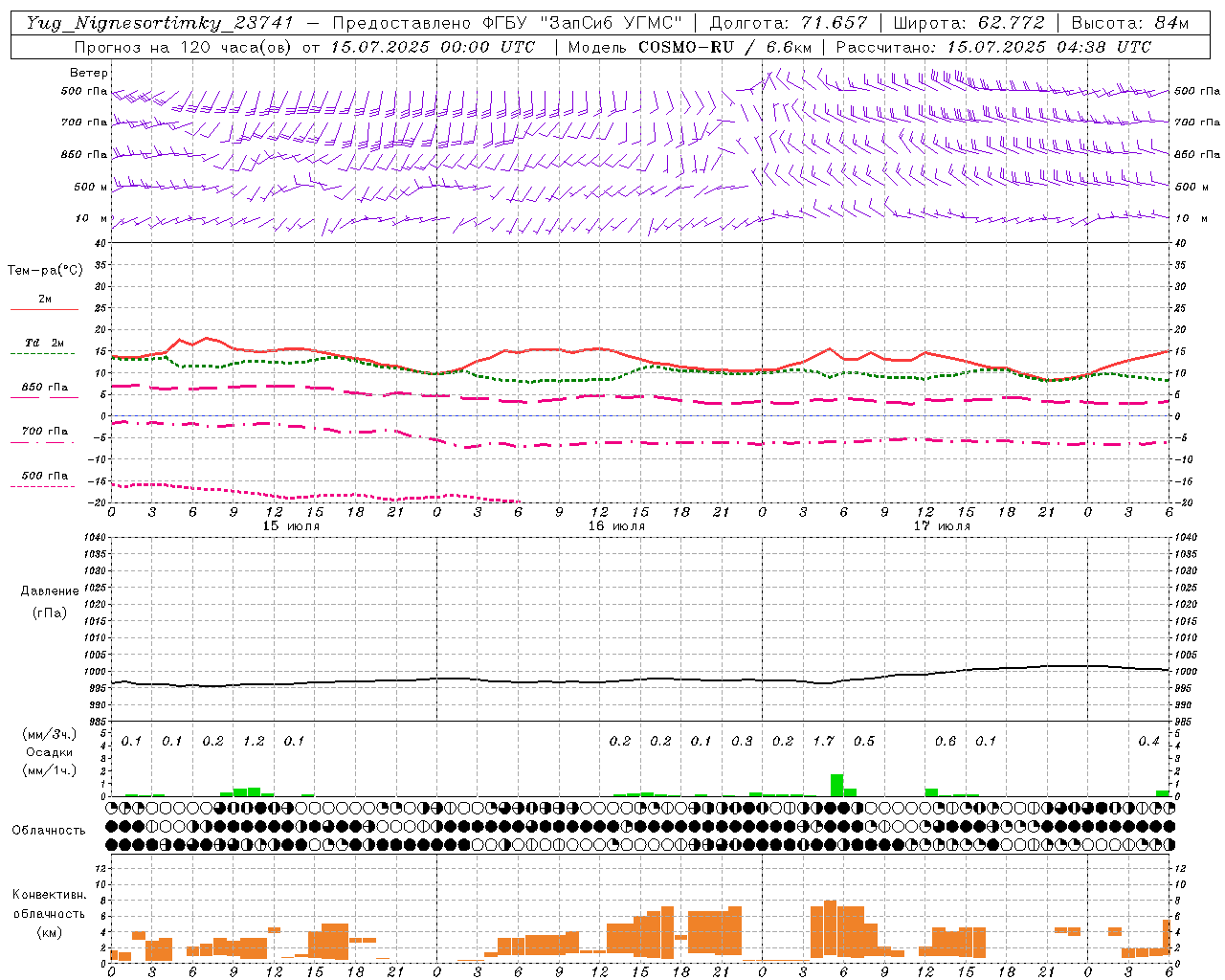Click the 700 гПа temperature legend entry
1225x980 pixels.
(x=45, y=432)
